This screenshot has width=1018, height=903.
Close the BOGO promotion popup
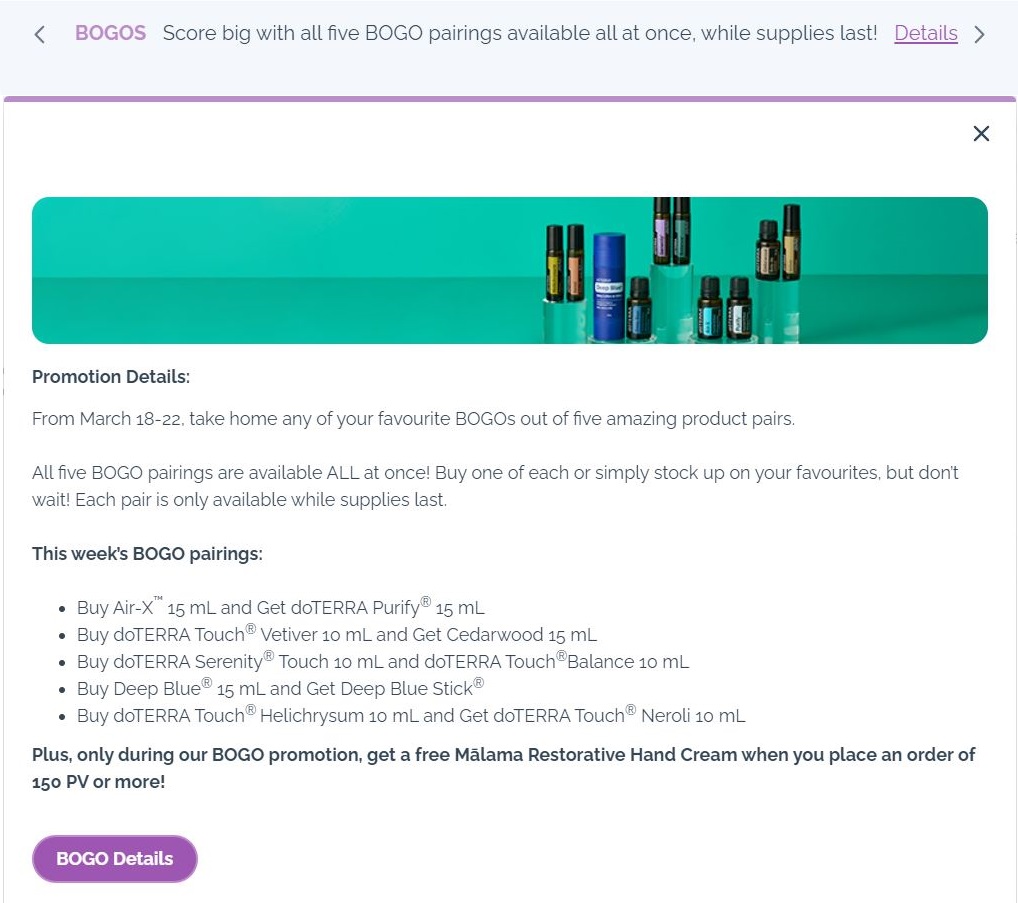click(981, 134)
